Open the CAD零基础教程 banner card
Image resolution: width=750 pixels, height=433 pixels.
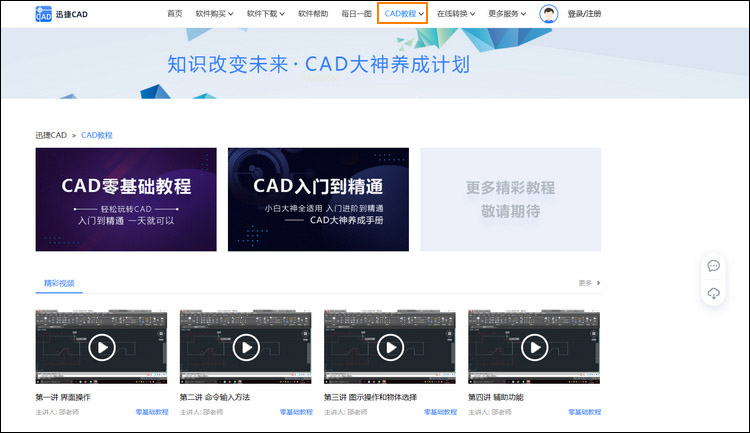click(x=126, y=200)
